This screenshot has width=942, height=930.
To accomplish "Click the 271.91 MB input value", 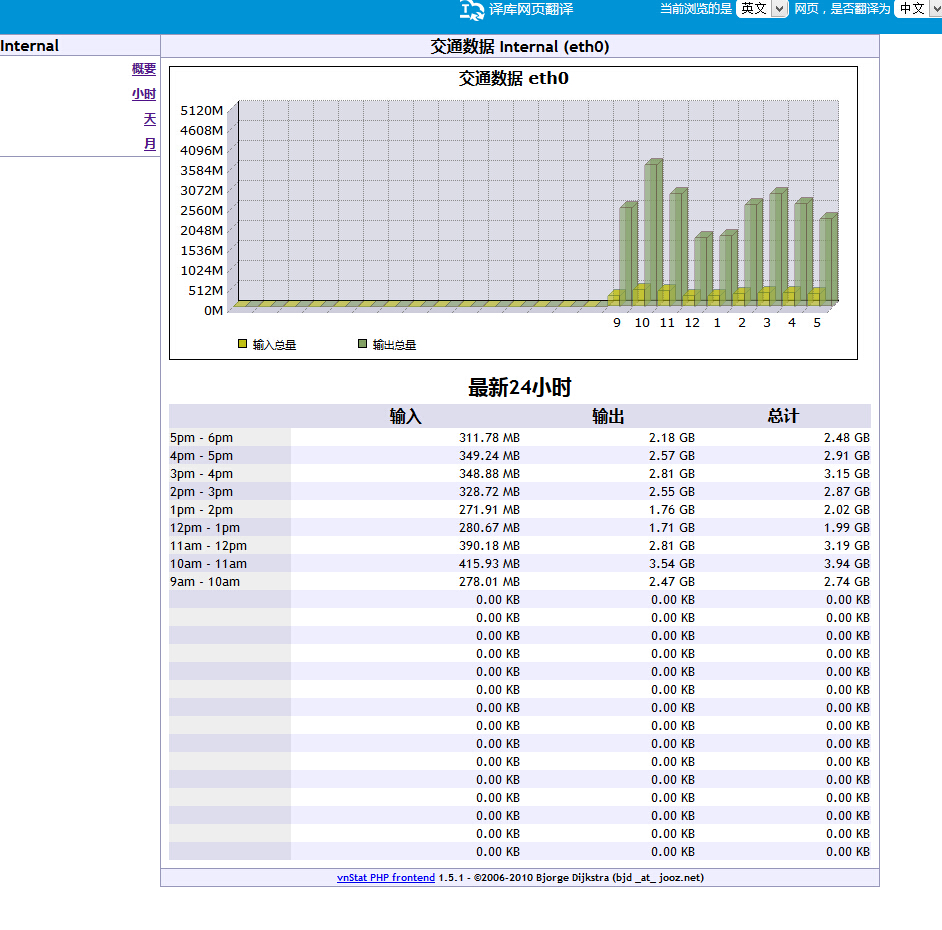I will 490,509.
